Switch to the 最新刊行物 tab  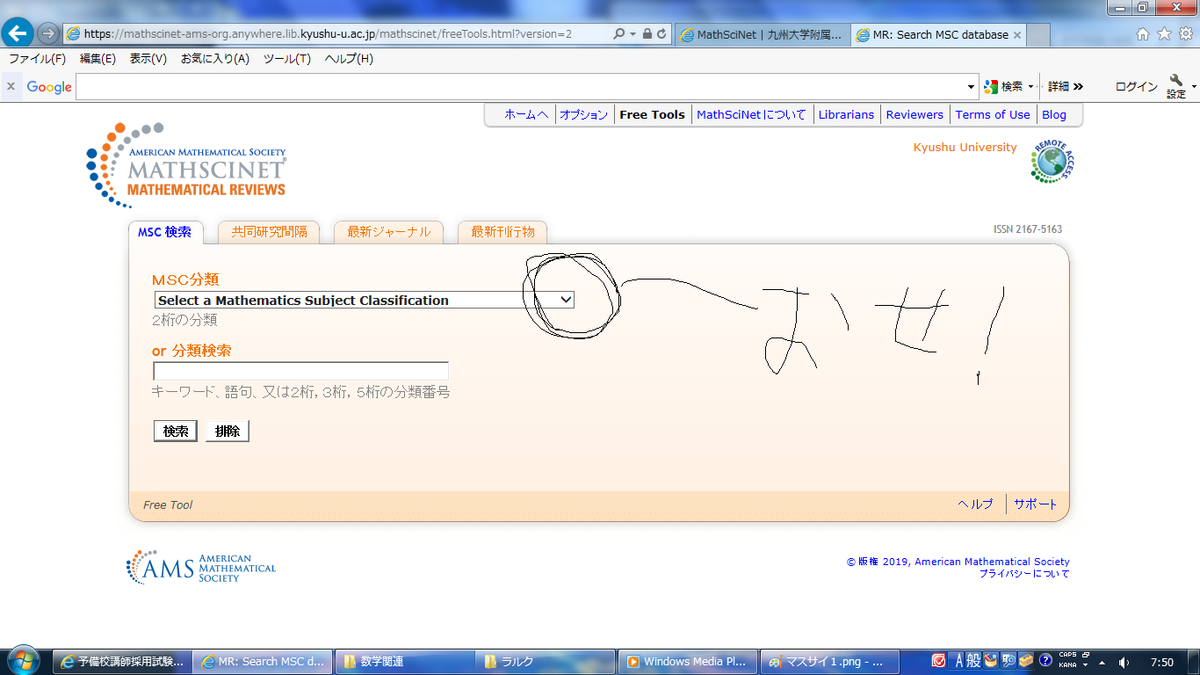[x=503, y=232]
